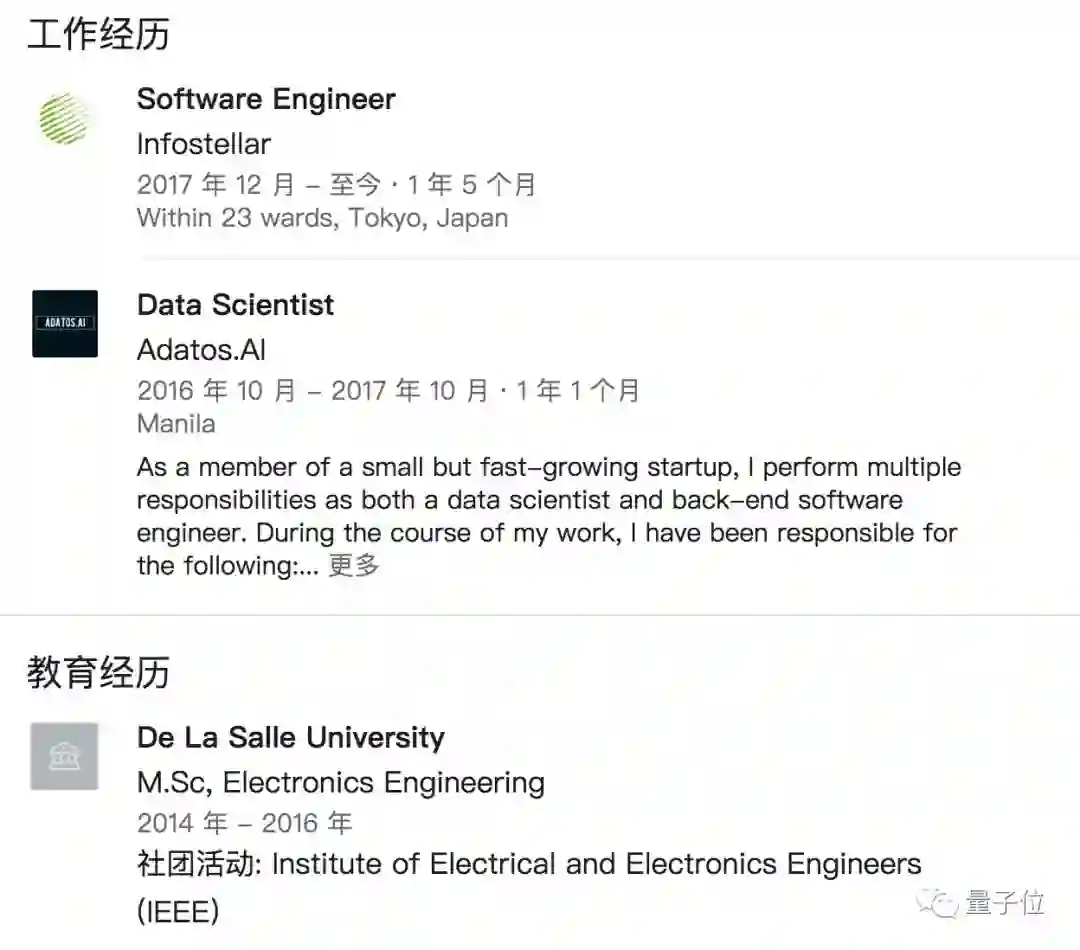Click the 工作经历 section heading
Image resolution: width=1080 pixels, height=950 pixels.
tap(98, 34)
